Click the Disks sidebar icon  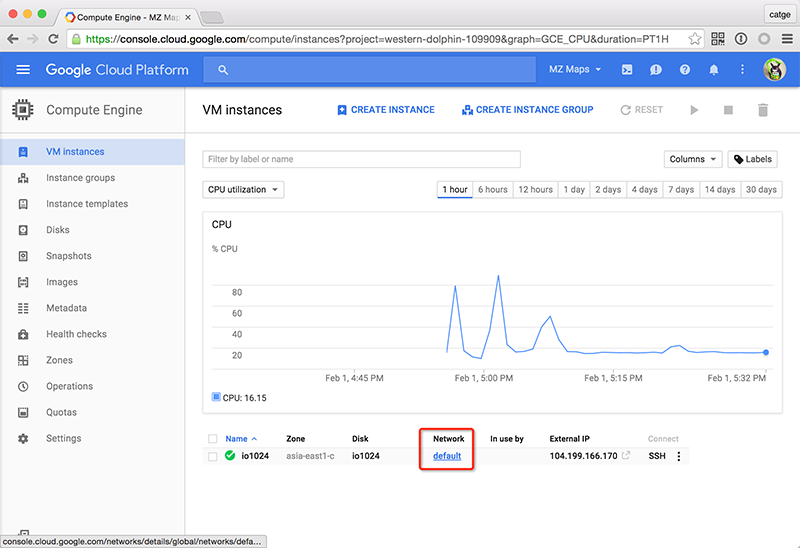[x=23, y=230]
